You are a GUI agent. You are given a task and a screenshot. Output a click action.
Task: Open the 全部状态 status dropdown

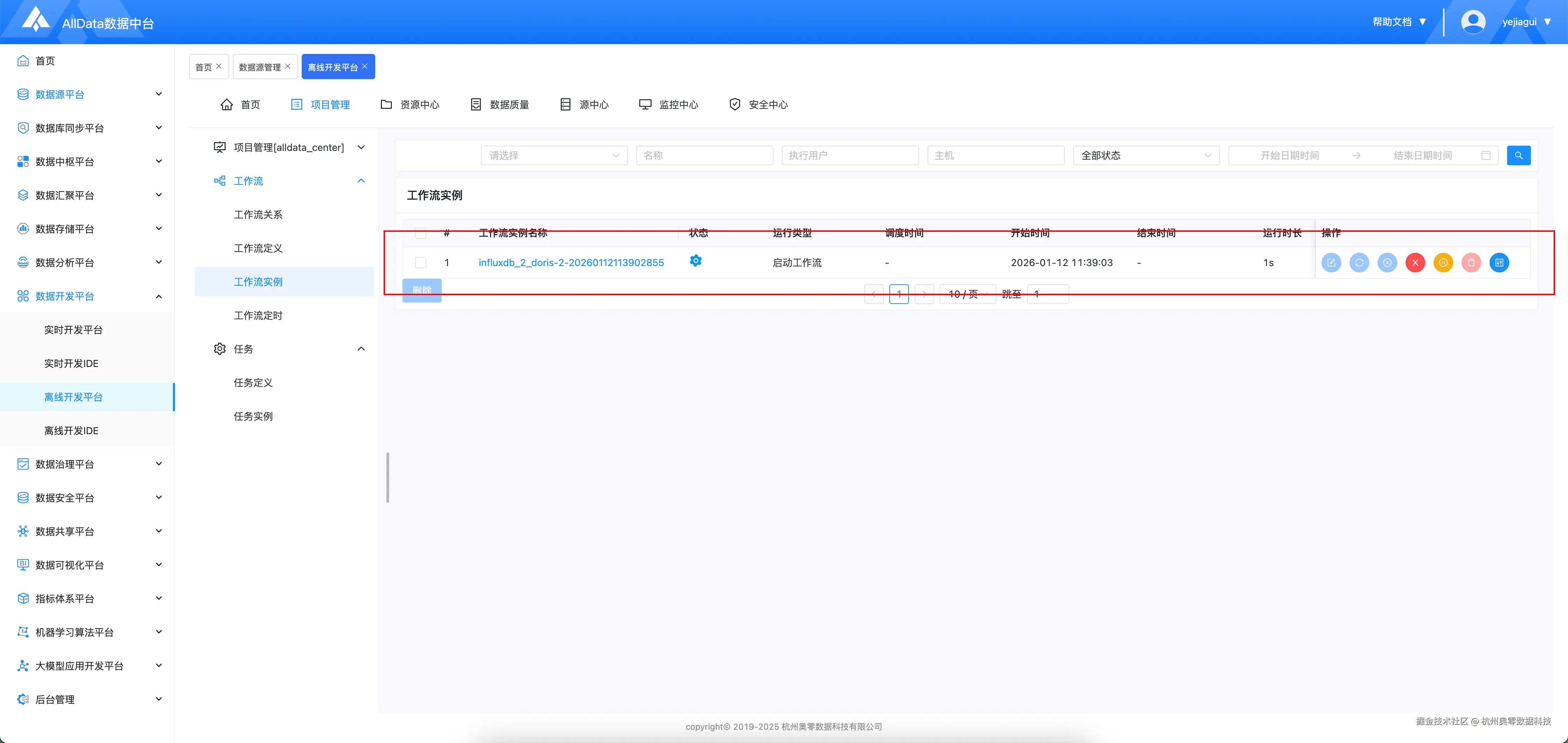click(1146, 155)
